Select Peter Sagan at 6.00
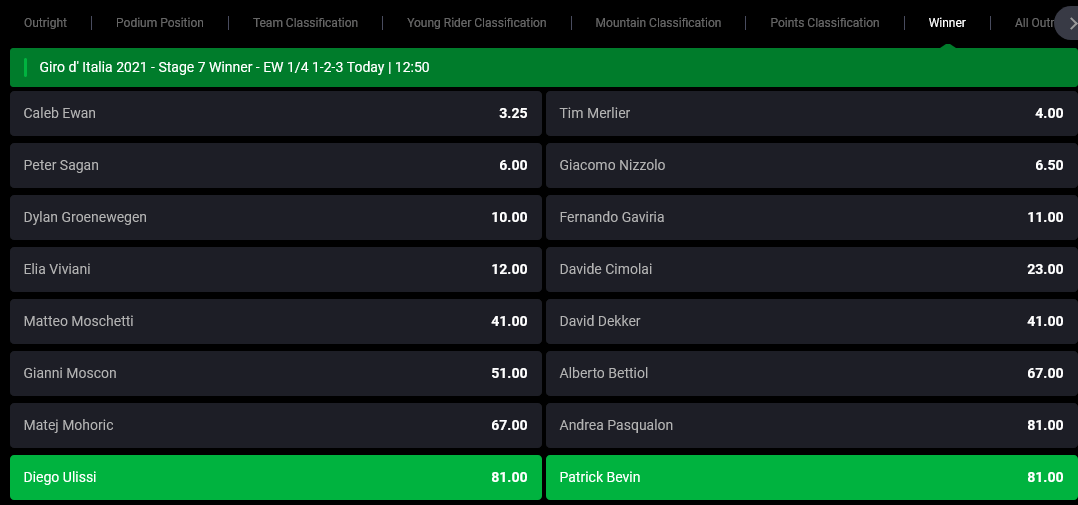This screenshot has width=1078, height=505. tap(276, 166)
